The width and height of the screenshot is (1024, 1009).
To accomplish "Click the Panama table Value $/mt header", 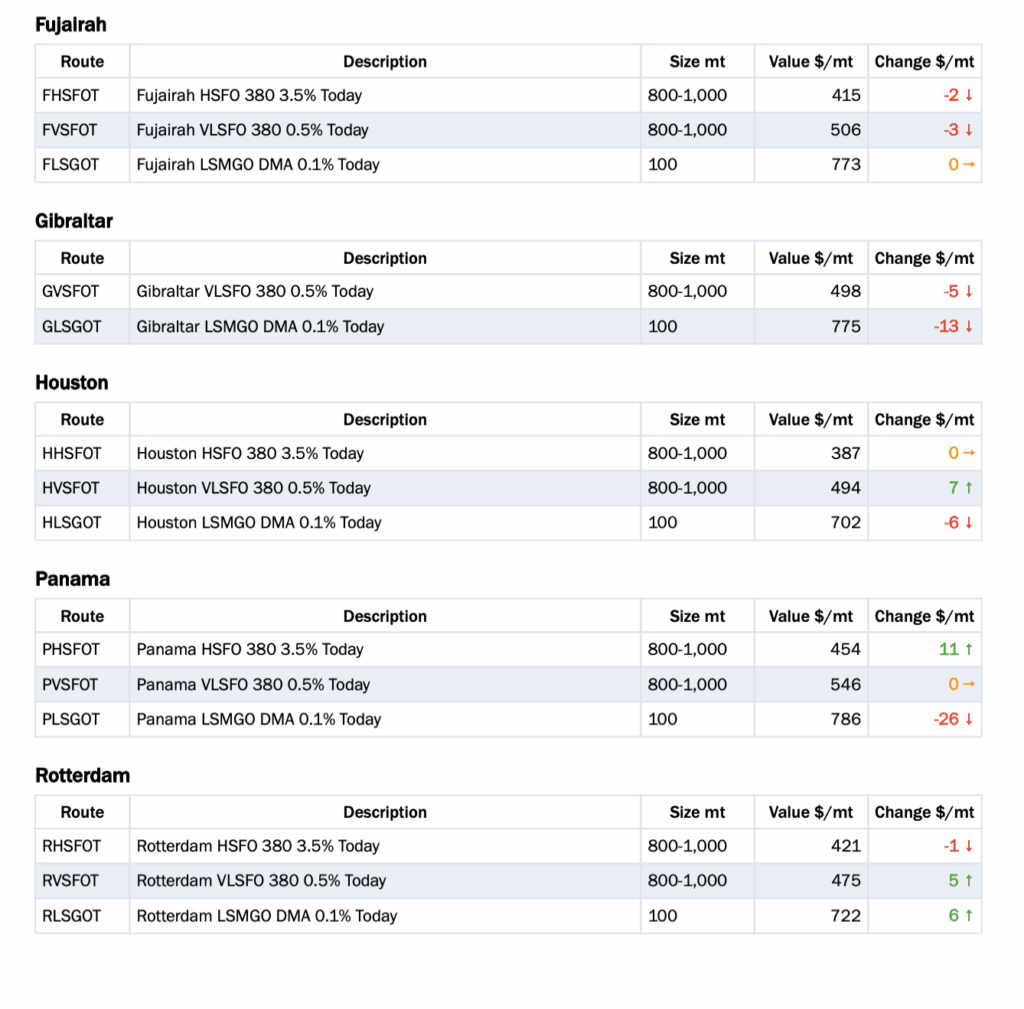I will [811, 617].
